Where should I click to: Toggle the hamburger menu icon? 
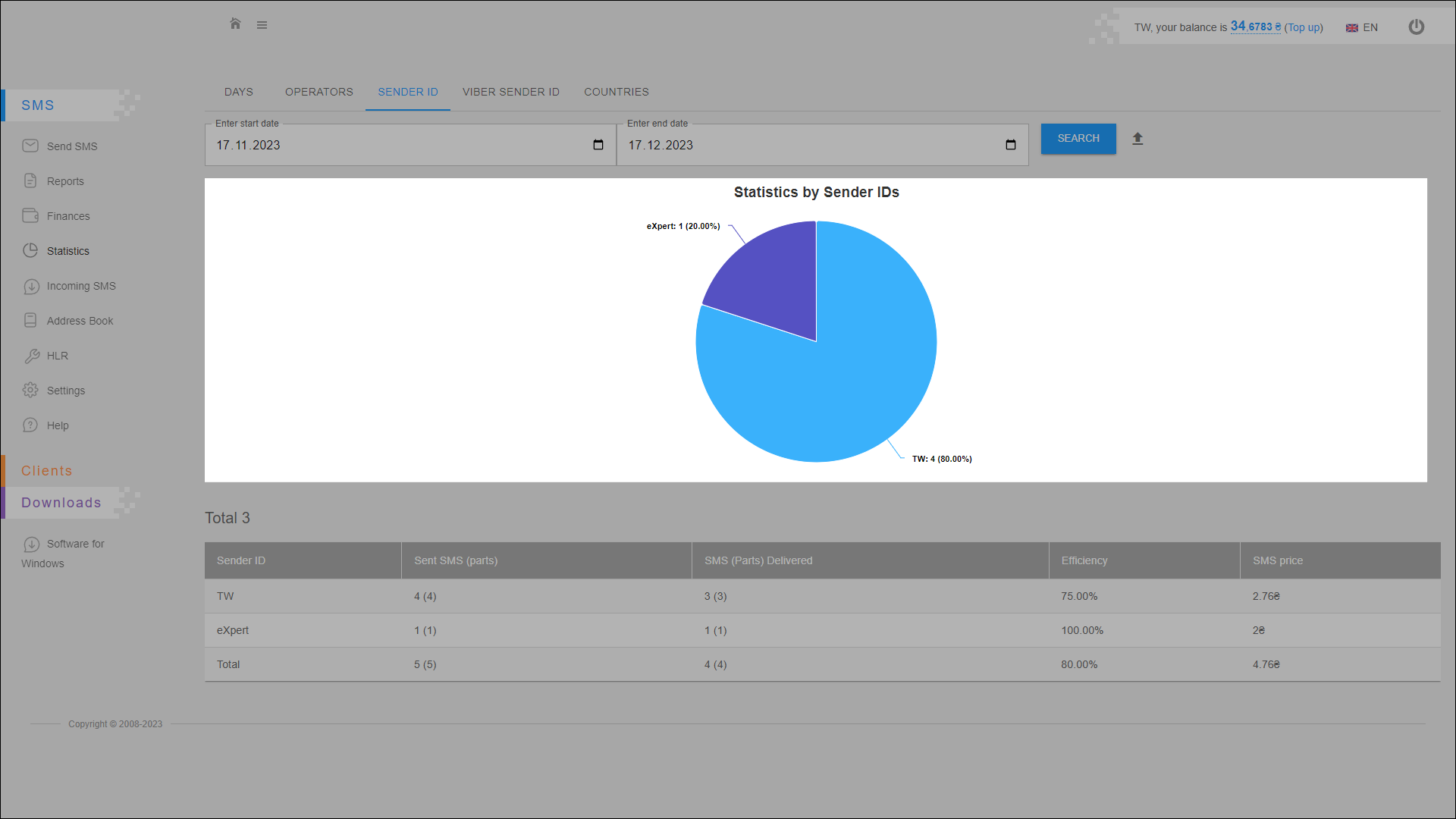(262, 25)
